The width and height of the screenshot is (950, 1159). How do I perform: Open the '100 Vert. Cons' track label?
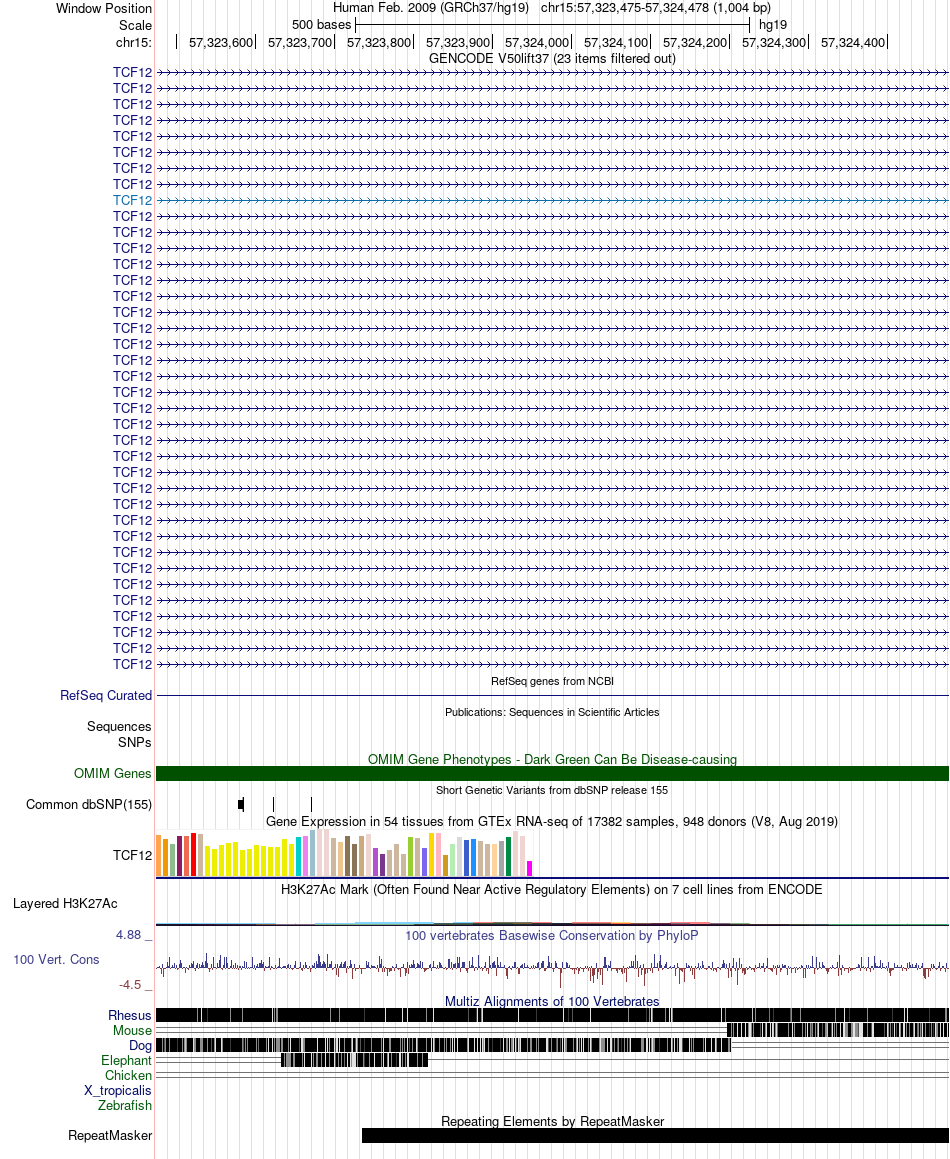tap(56, 959)
